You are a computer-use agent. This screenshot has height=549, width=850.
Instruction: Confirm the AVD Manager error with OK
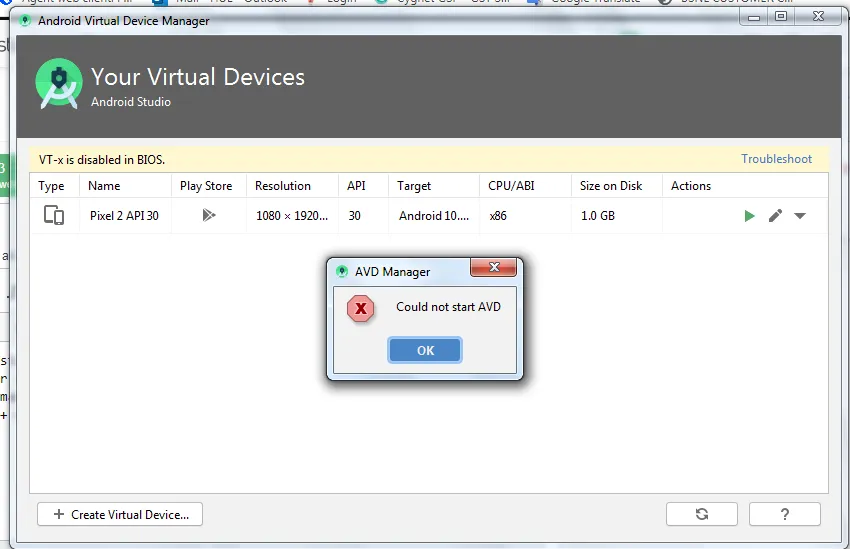425,350
